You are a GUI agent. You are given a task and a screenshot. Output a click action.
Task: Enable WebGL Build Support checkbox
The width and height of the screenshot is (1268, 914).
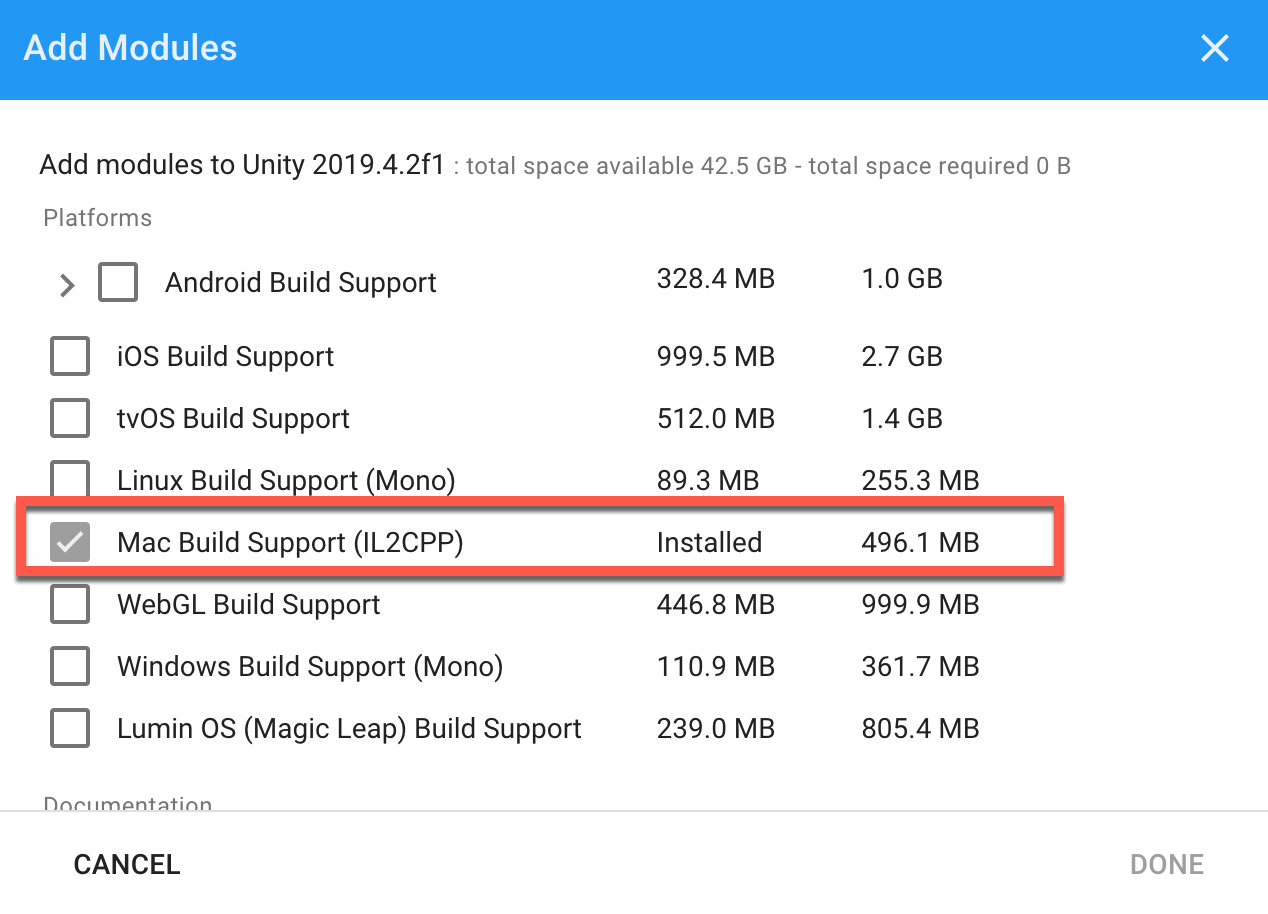pyautogui.click(x=70, y=604)
